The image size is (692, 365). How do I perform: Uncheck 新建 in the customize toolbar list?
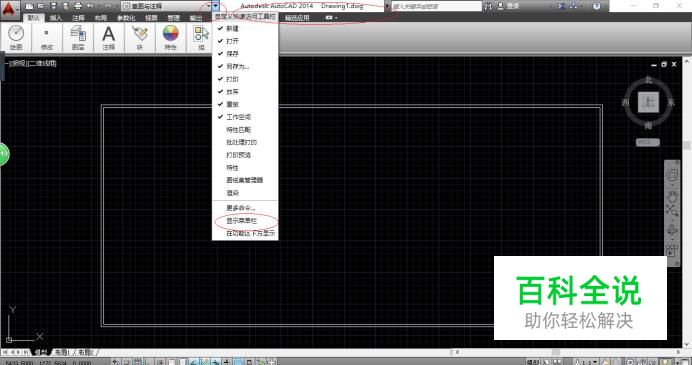245,28
